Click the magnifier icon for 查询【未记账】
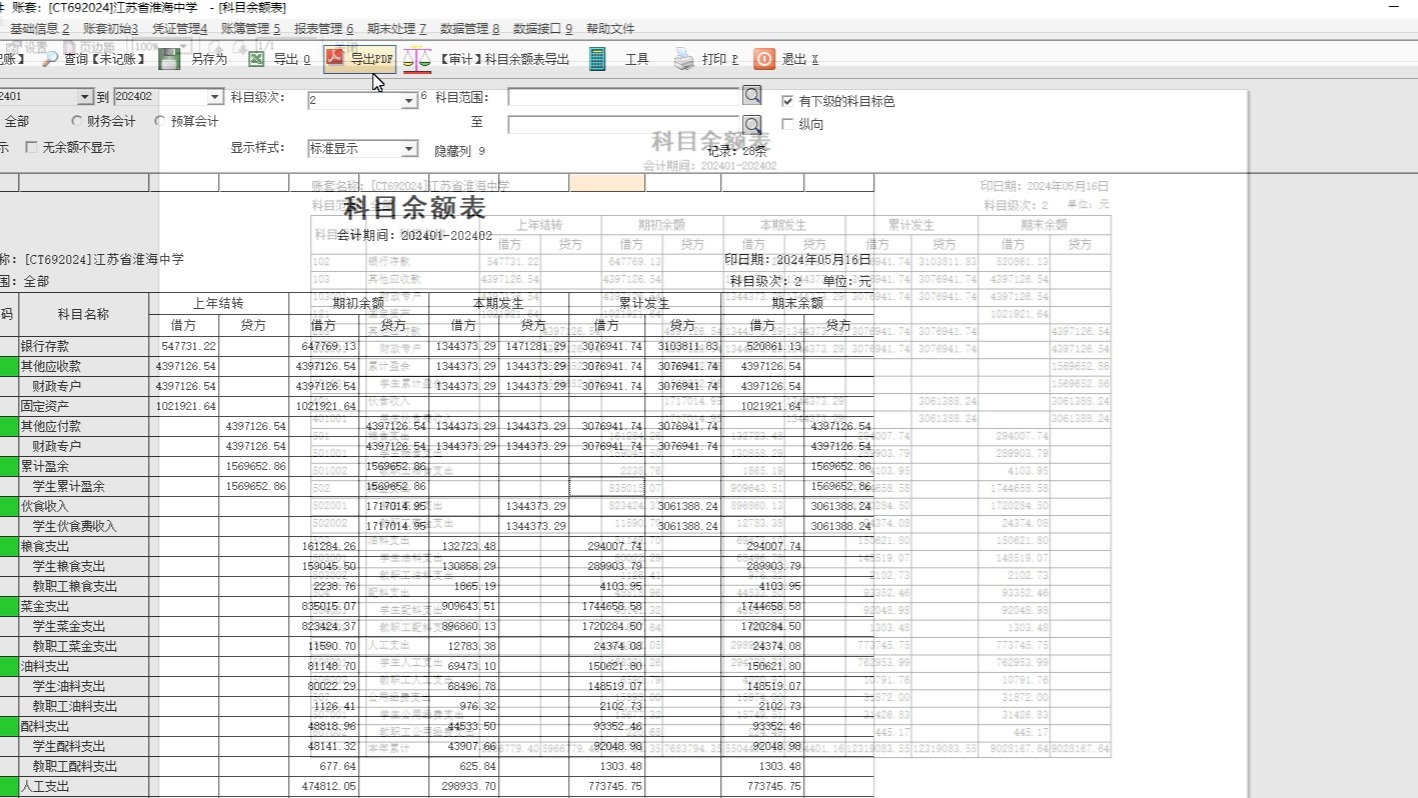The width and height of the screenshot is (1418, 798). (x=49, y=59)
